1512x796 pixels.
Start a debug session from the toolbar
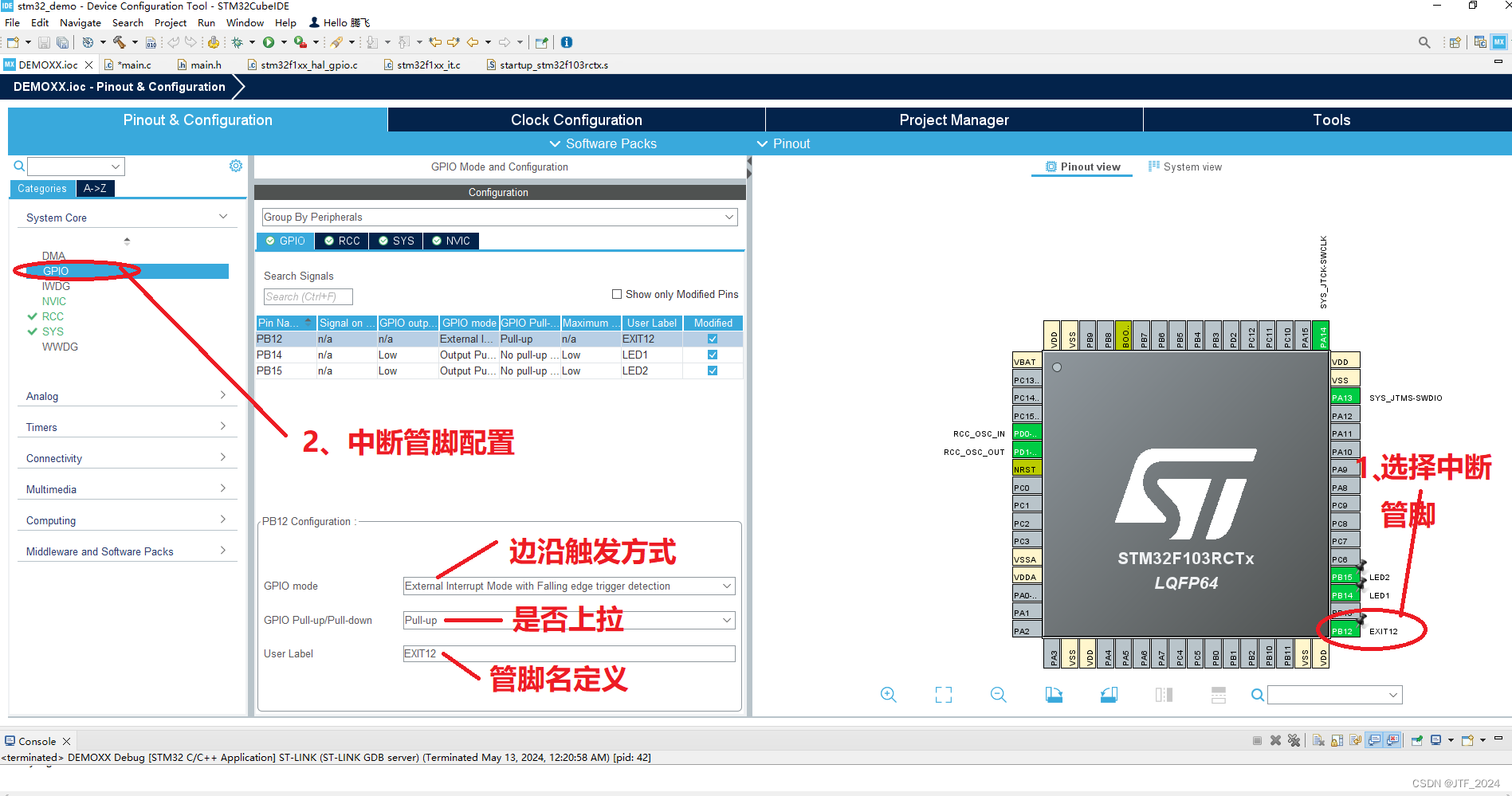[x=238, y=42]
